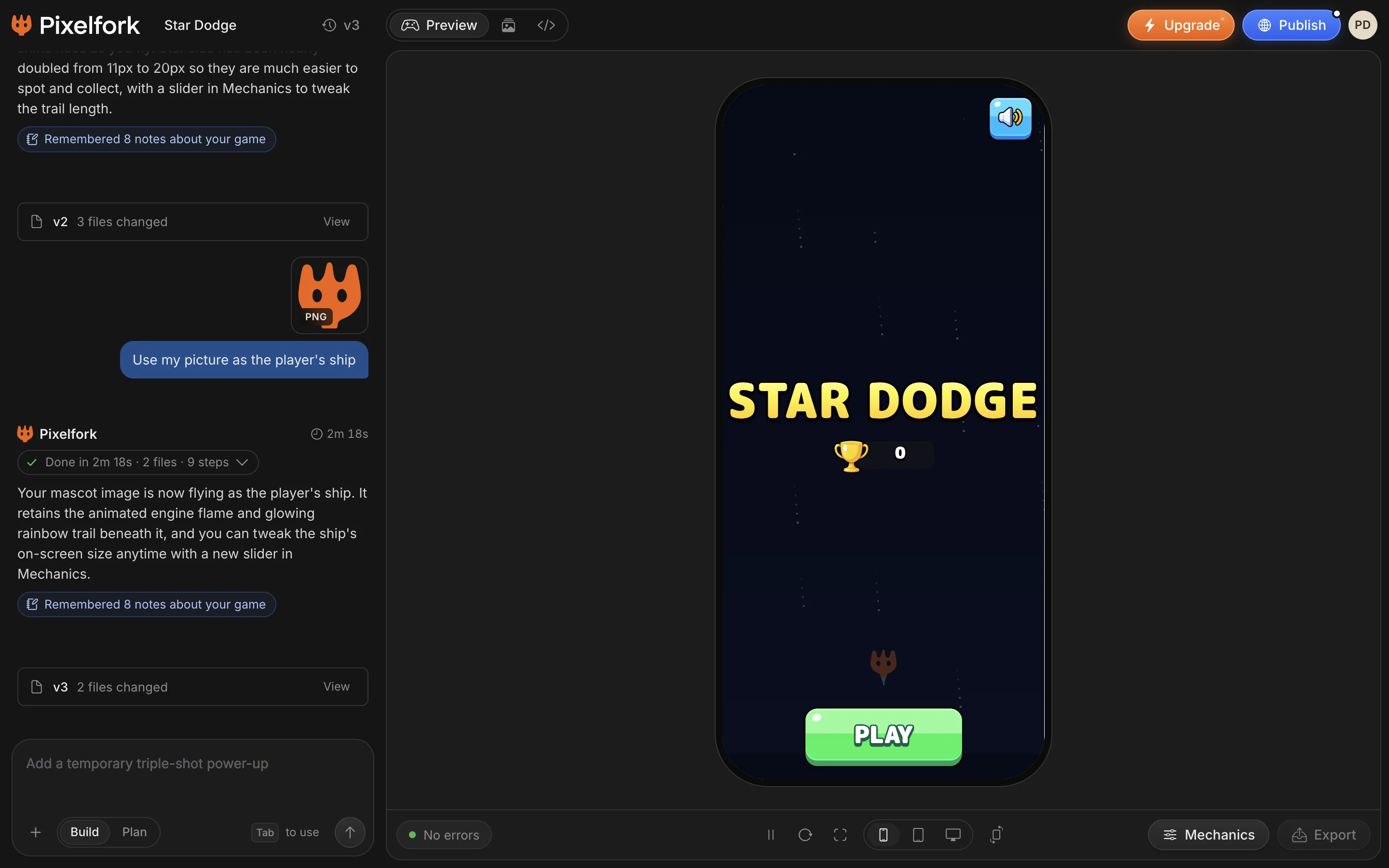
Task: Open the Mechanics panel
Action: coord(1208,835)
